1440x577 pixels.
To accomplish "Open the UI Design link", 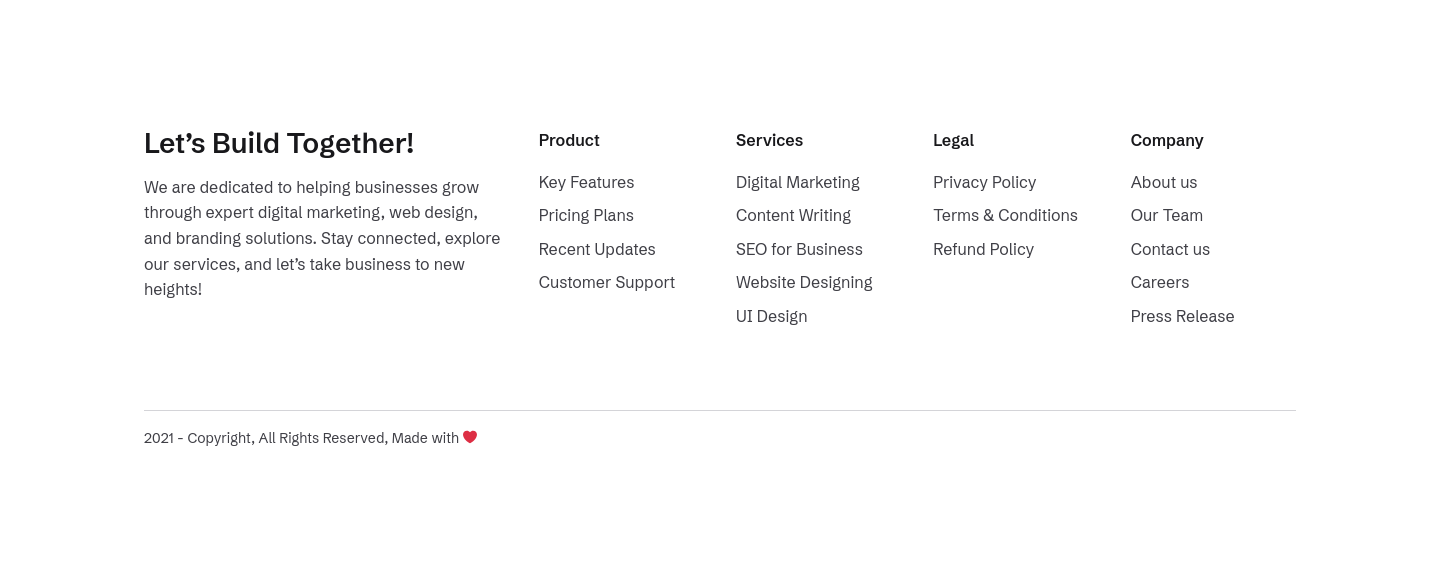I will tap(771, 316).
